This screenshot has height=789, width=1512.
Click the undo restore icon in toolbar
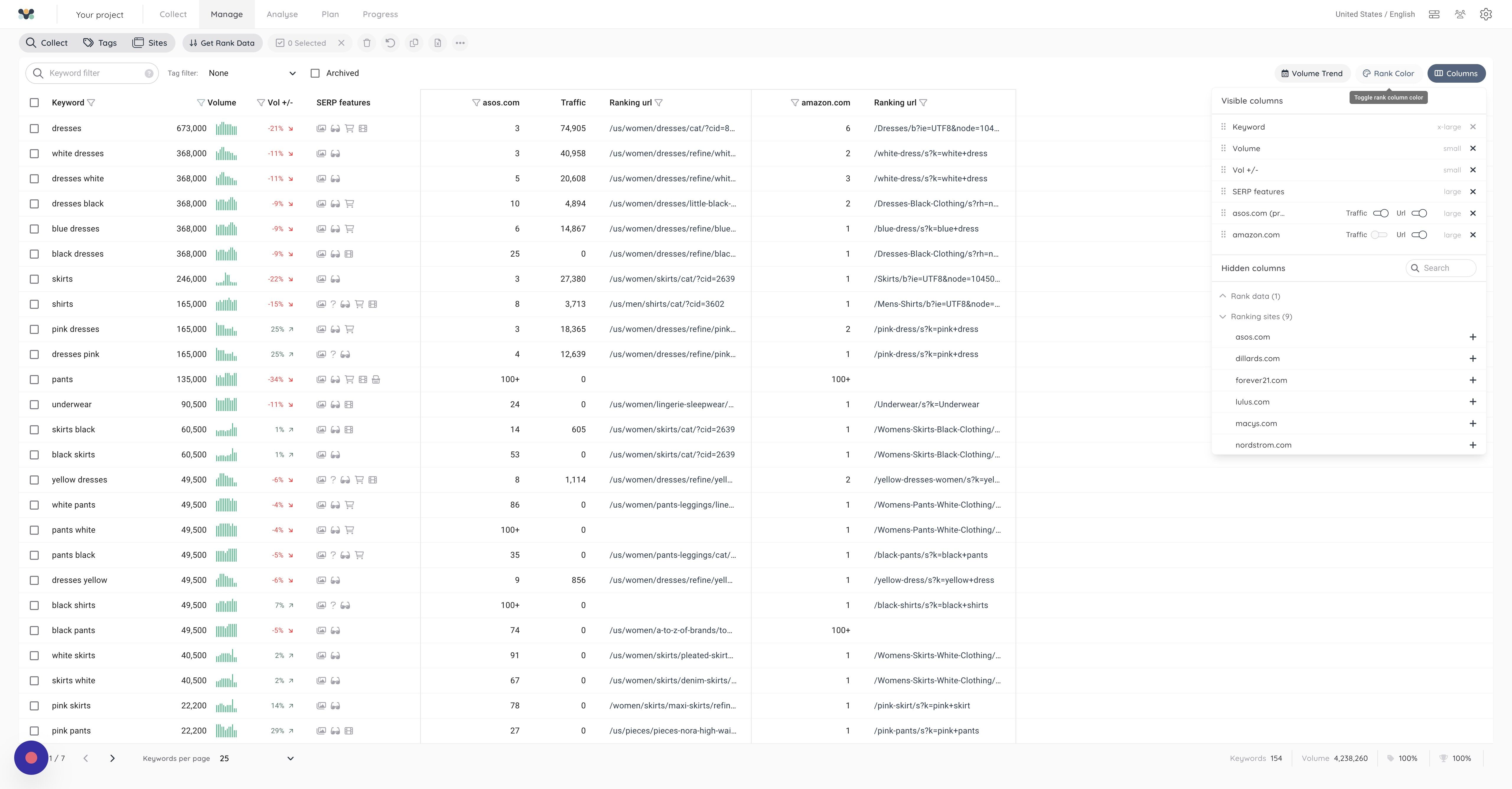click(x=390, y=43)
